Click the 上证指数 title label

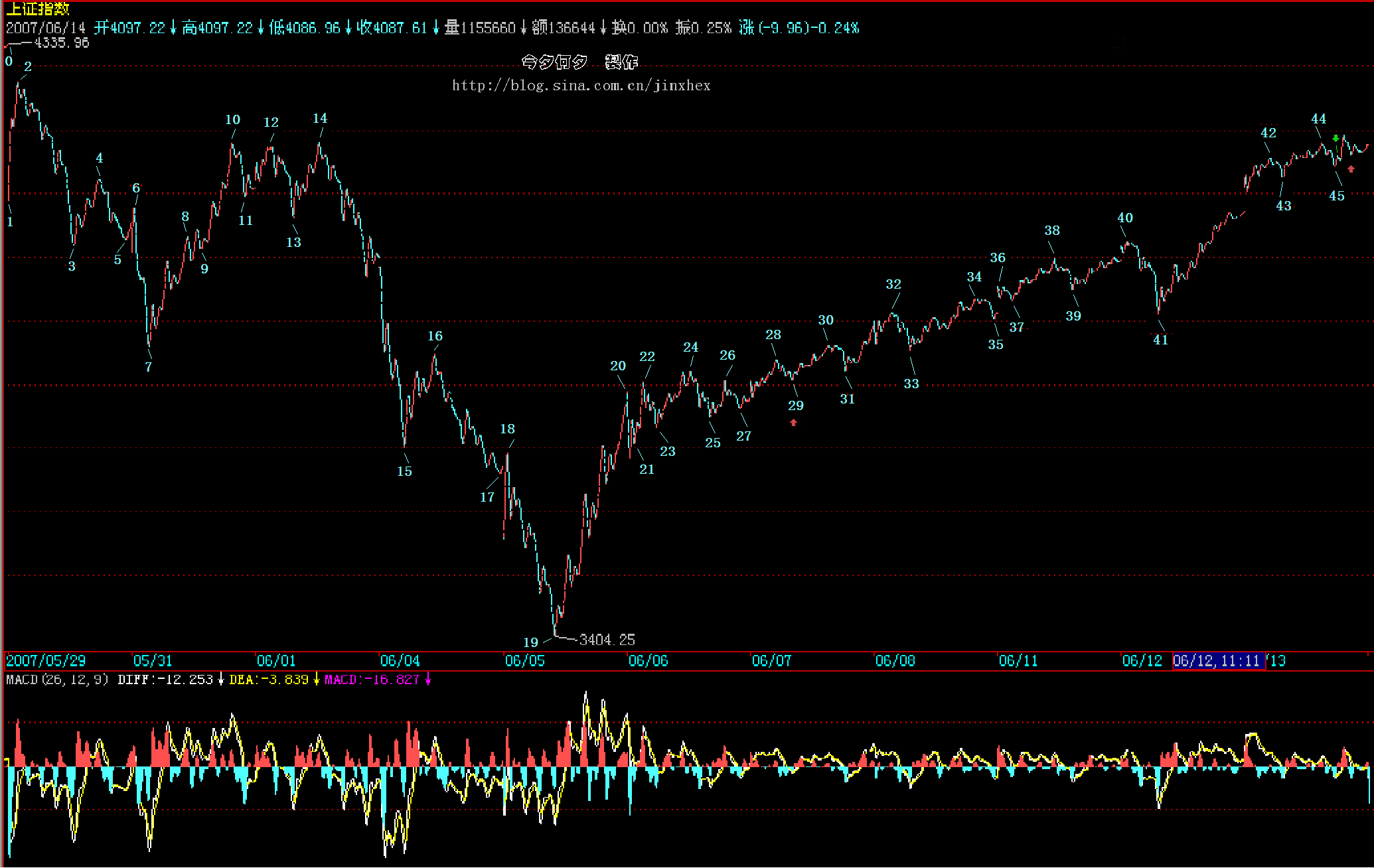37,9
